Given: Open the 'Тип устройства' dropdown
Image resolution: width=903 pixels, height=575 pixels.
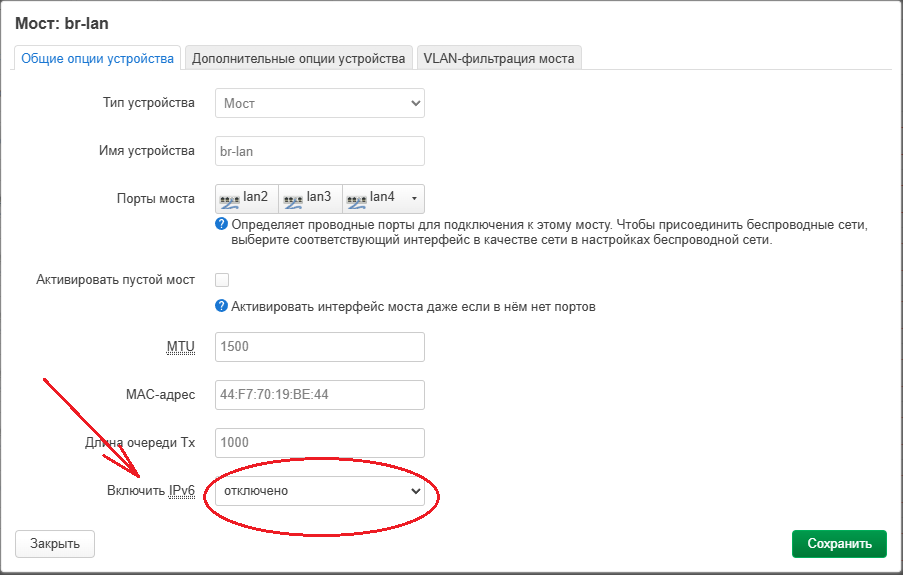Looking at the screenshot, I should click(x=320, y=103).
